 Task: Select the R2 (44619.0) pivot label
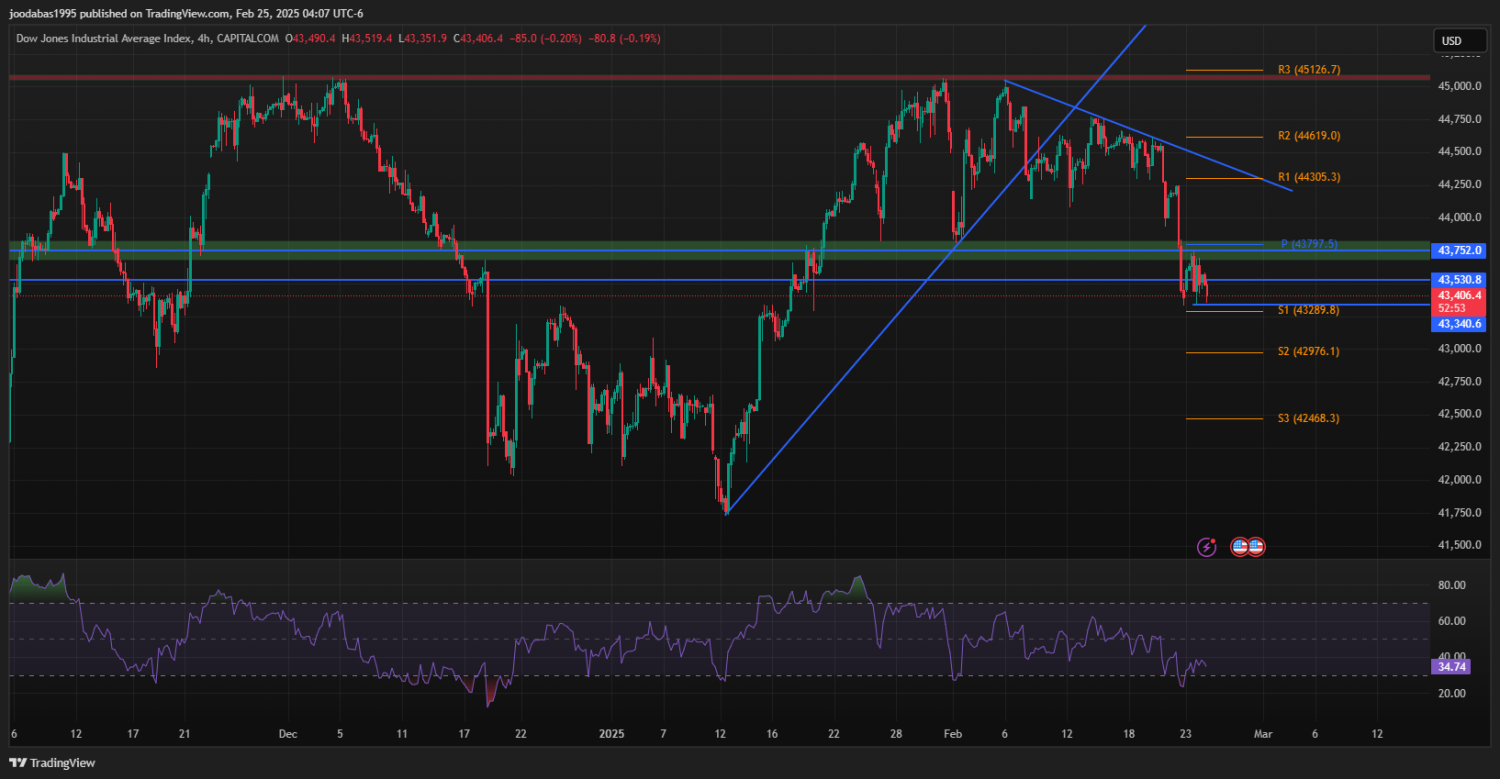(1309, 136)
